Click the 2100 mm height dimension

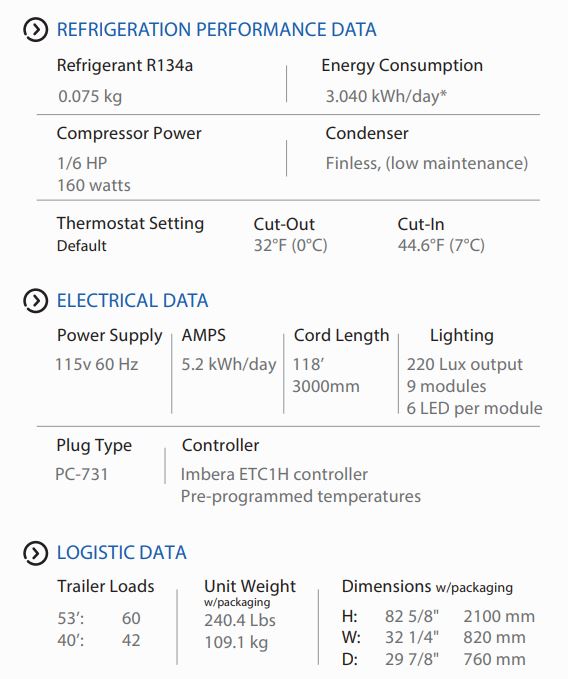499,616
